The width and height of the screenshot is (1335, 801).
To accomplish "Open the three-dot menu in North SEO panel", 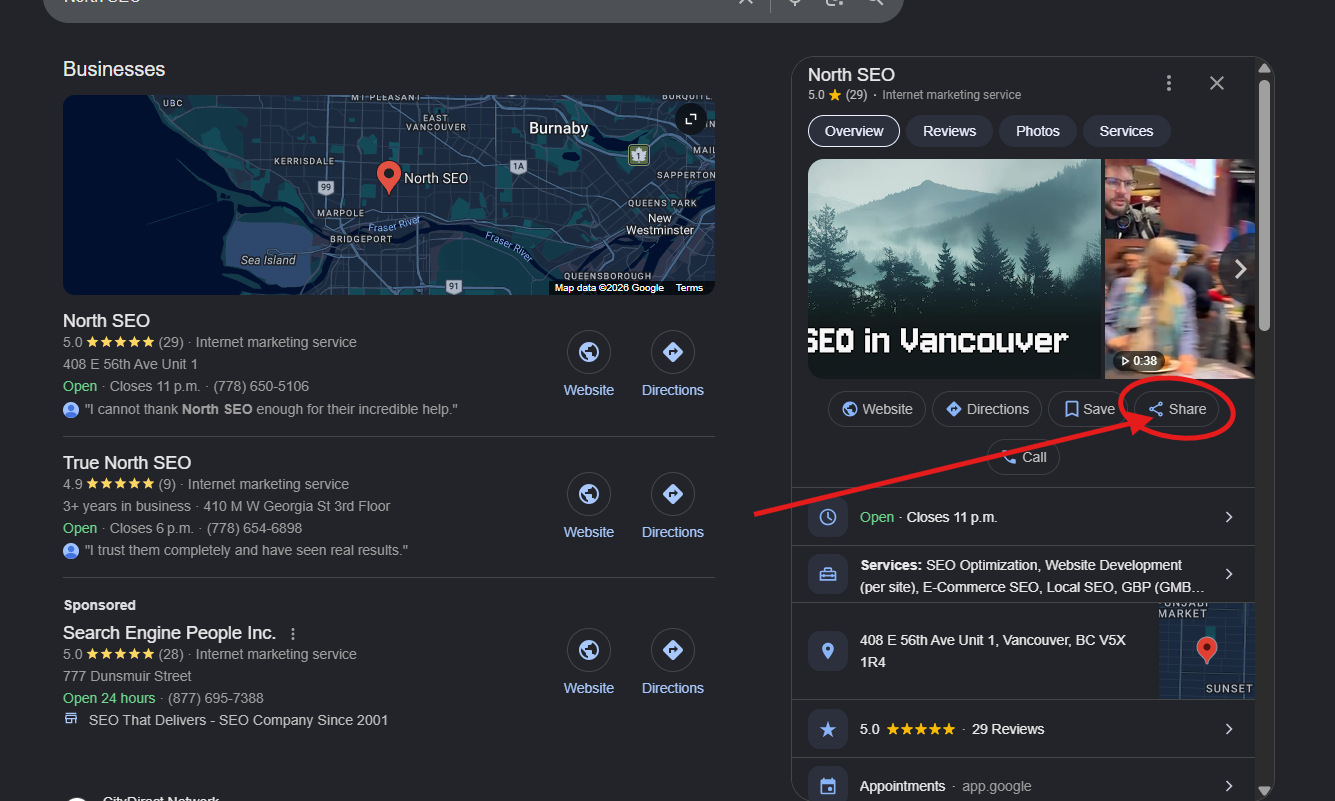I will [x=1169, y=83].
